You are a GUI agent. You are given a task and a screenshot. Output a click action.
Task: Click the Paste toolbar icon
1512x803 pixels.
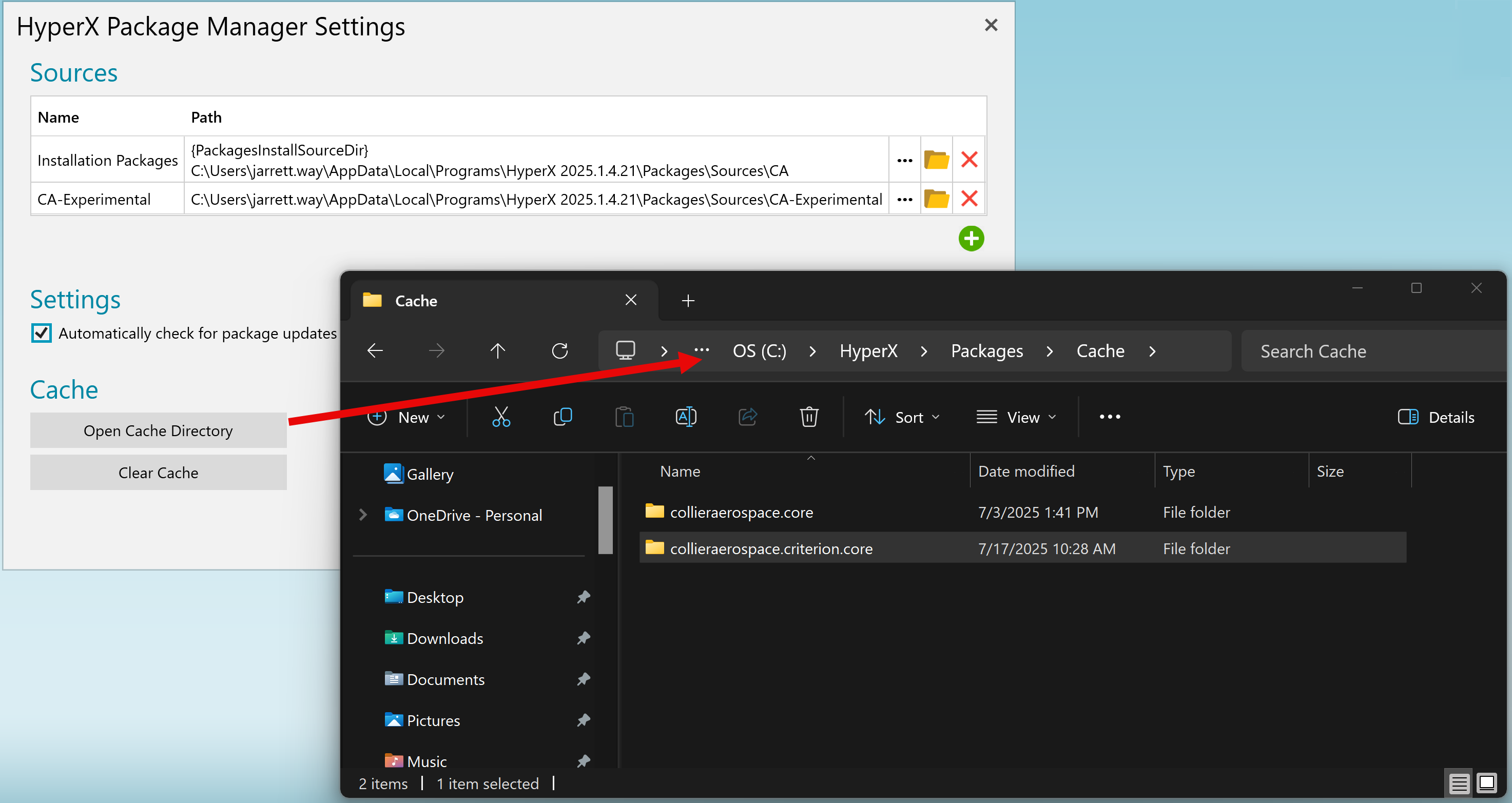[624, 417]
